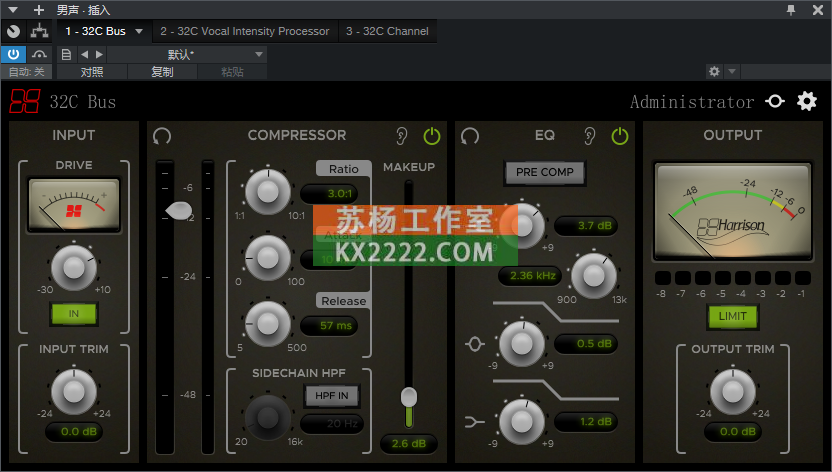Open the preset file icon

(x=66, y=54)
